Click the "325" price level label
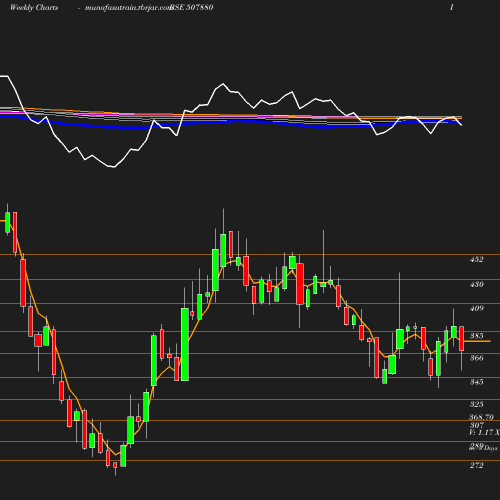Viewport: 500px width, 500px height. click(x=477, y=404)
